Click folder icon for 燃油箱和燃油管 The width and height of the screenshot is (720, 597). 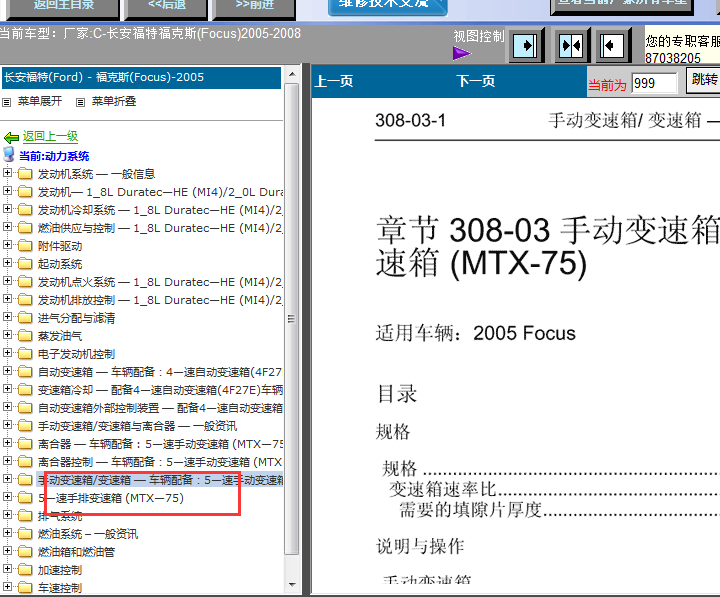point(25,552)
